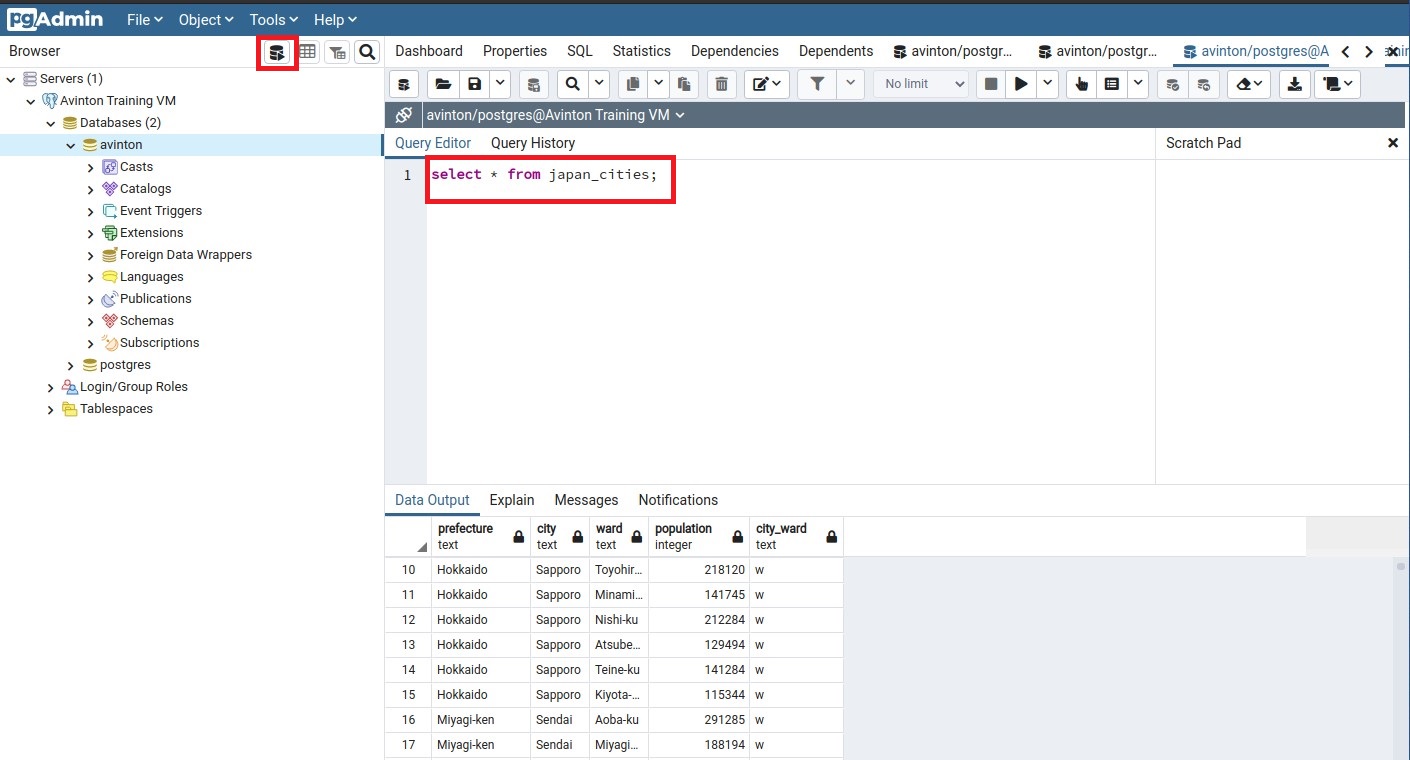This screenshot has width=1410, height=760.
Task: Collapse the Databases (2) node
Action: [x=51, y=123]
